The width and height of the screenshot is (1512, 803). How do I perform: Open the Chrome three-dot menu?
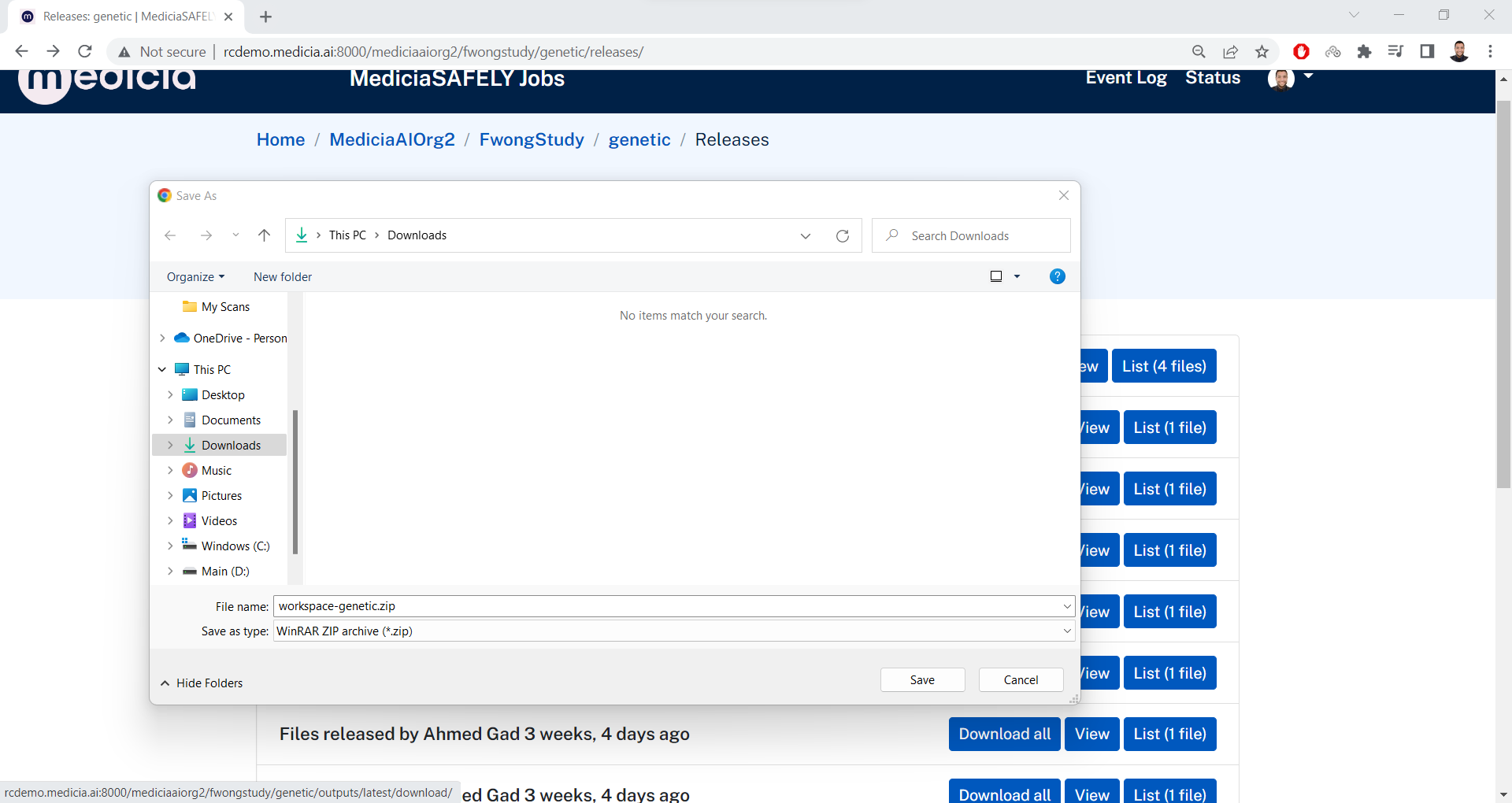(x=1490, y=51)
